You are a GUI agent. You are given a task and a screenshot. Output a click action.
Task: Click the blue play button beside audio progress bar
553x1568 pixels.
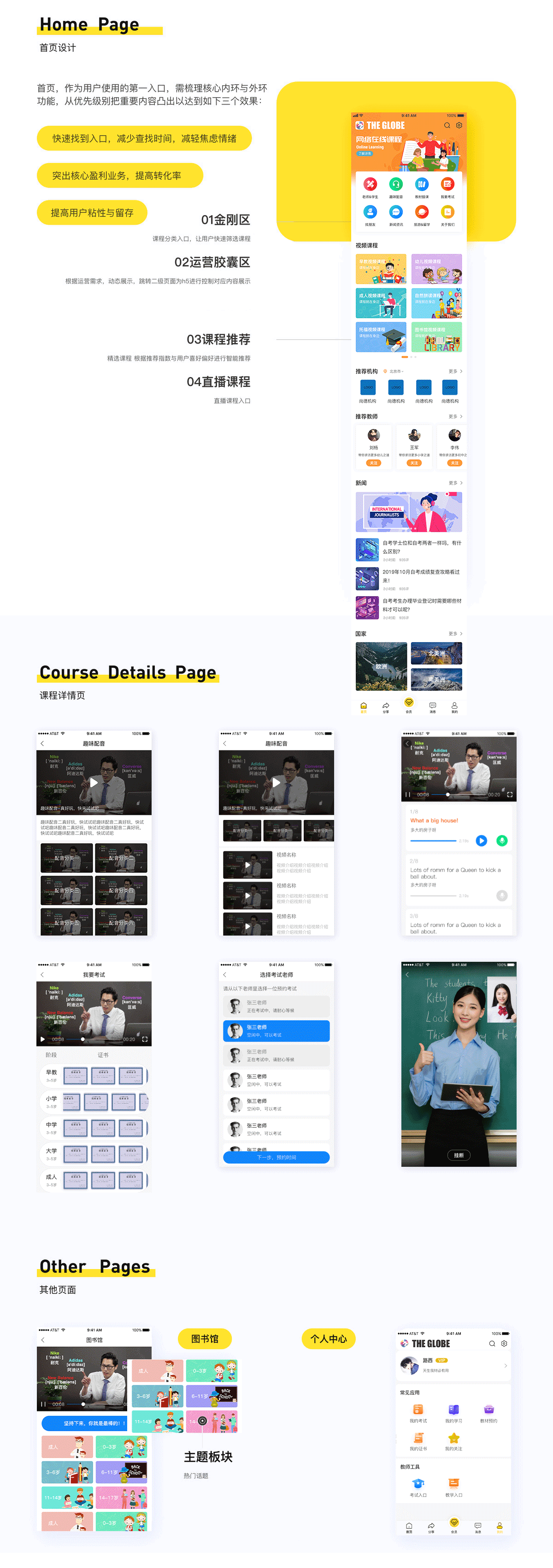point(481,841)
